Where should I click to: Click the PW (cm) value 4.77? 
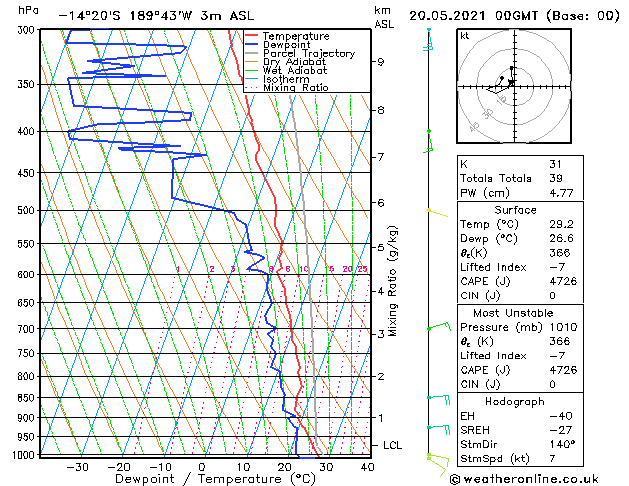coord(561,193)
